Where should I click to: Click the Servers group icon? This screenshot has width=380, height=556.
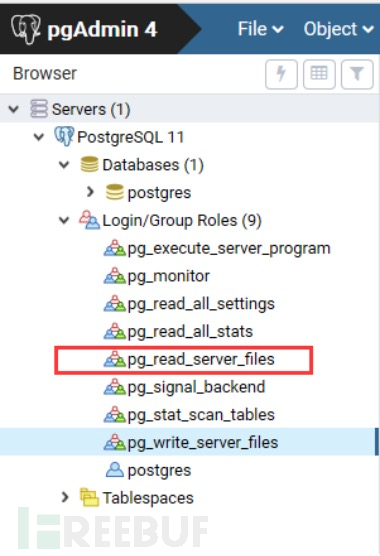pos(38,109)
